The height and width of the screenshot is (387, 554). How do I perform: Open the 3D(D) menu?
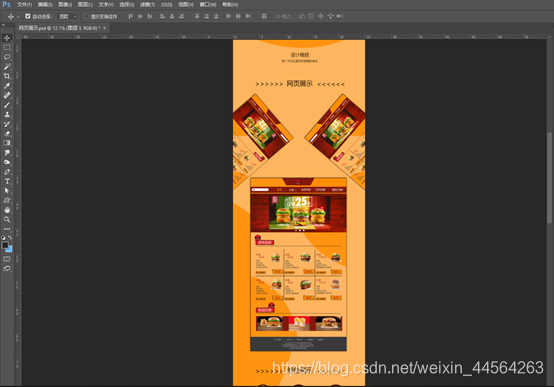pos(166,5)
